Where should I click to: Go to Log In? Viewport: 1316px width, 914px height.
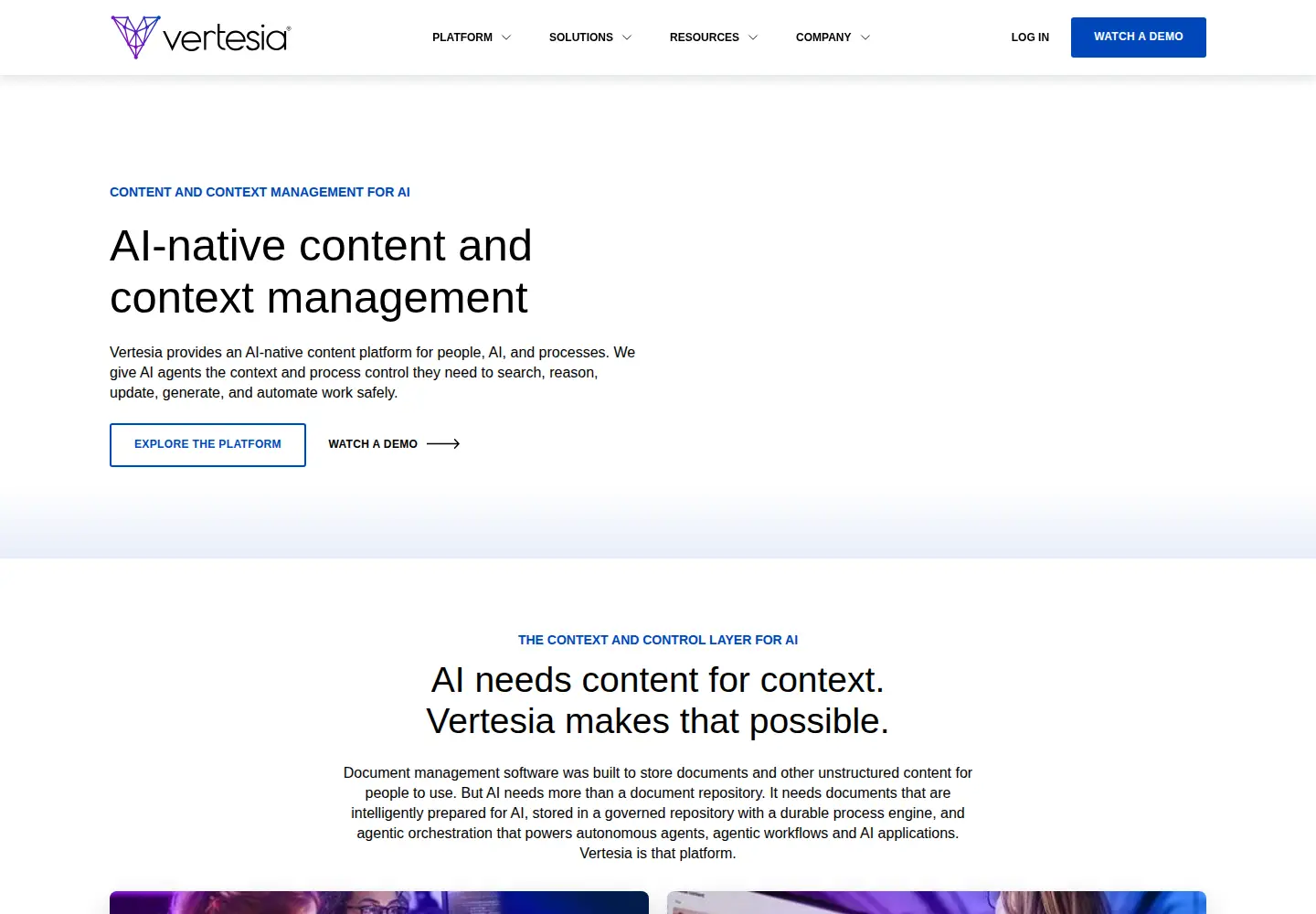click(1030, 37)
